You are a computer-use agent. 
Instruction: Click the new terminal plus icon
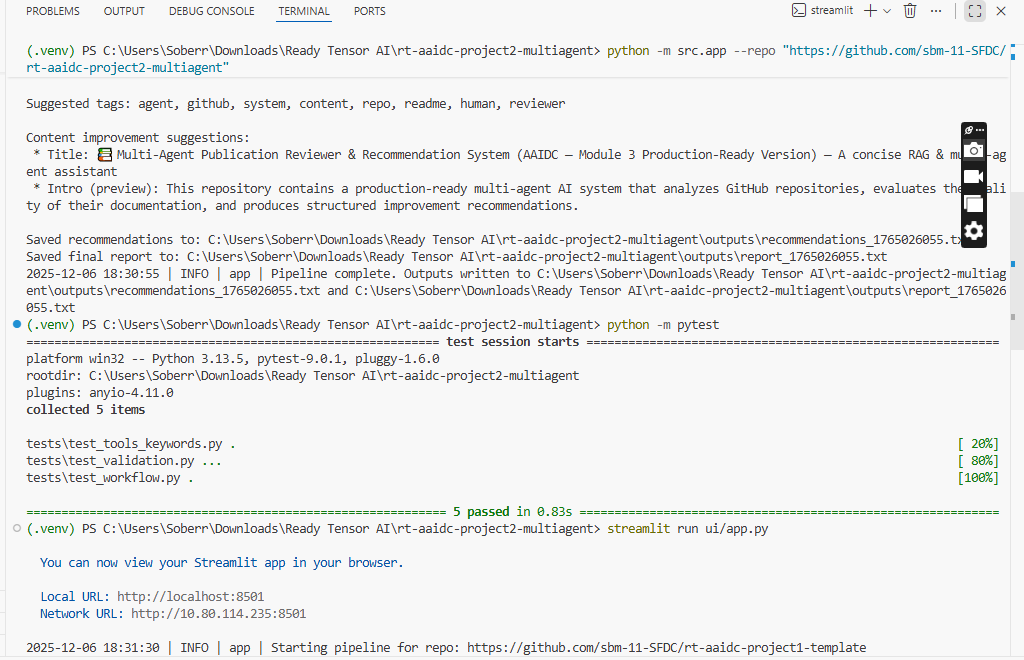coord(871,11)
